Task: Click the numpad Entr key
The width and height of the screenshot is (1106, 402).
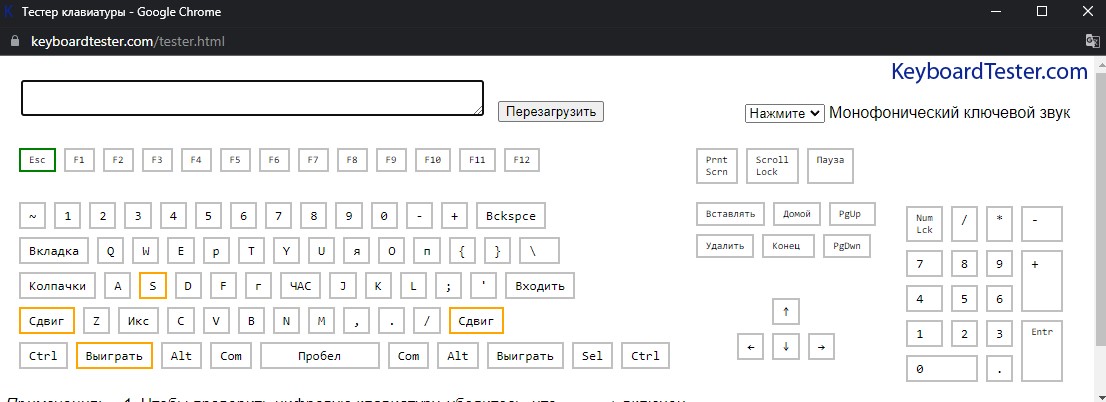Action: tap(1042, 351)
